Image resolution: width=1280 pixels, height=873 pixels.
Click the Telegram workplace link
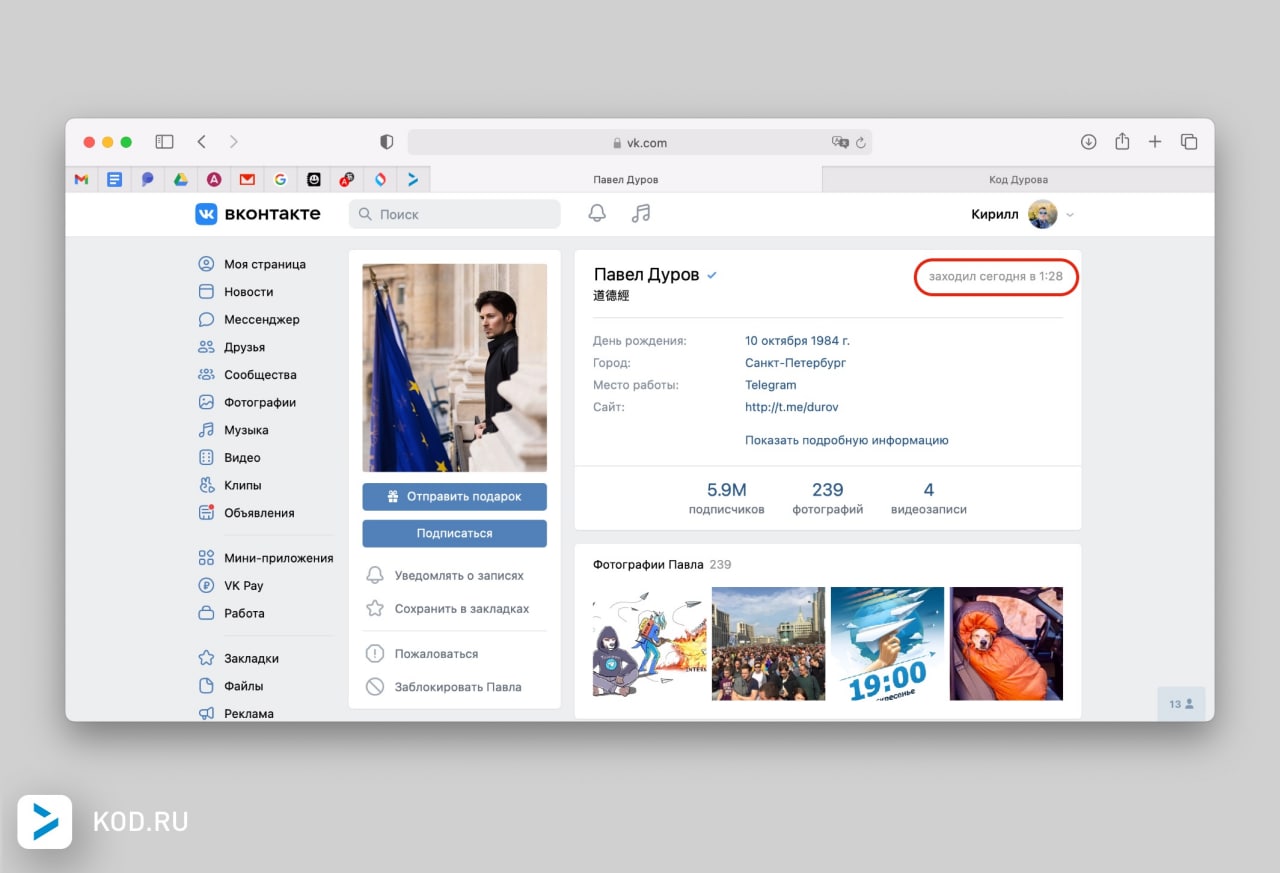[771, 385]
